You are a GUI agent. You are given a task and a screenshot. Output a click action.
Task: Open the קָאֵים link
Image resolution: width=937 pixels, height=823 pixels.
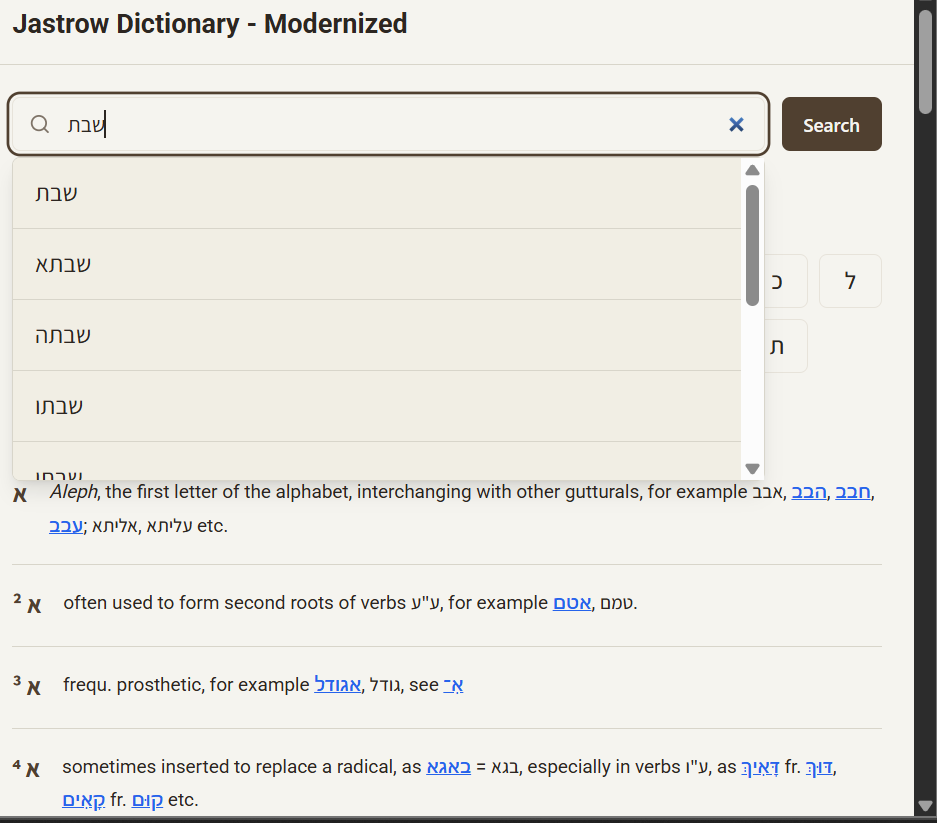[x=84, y=800]
